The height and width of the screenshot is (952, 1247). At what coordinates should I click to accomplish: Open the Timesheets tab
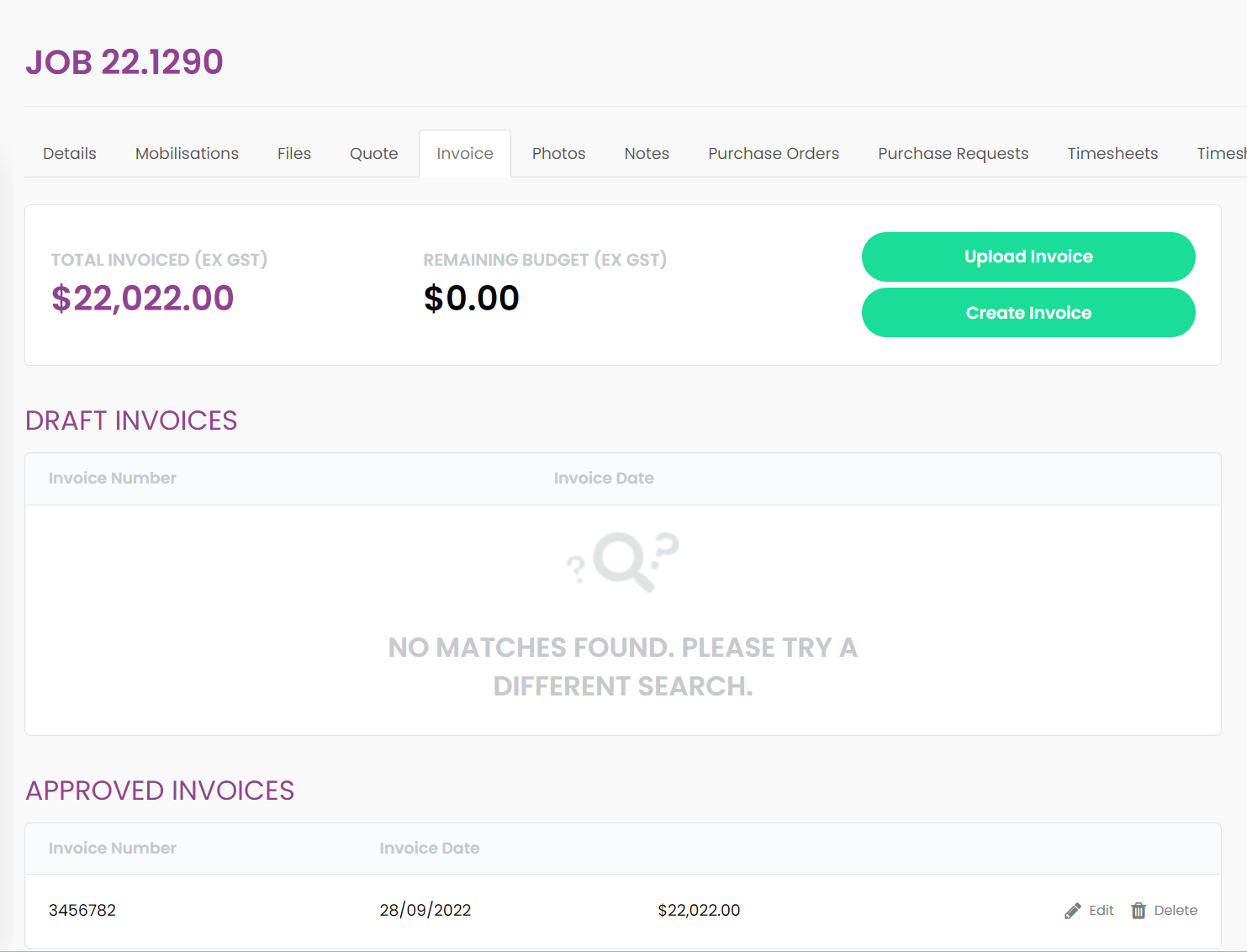(1112, 153)
